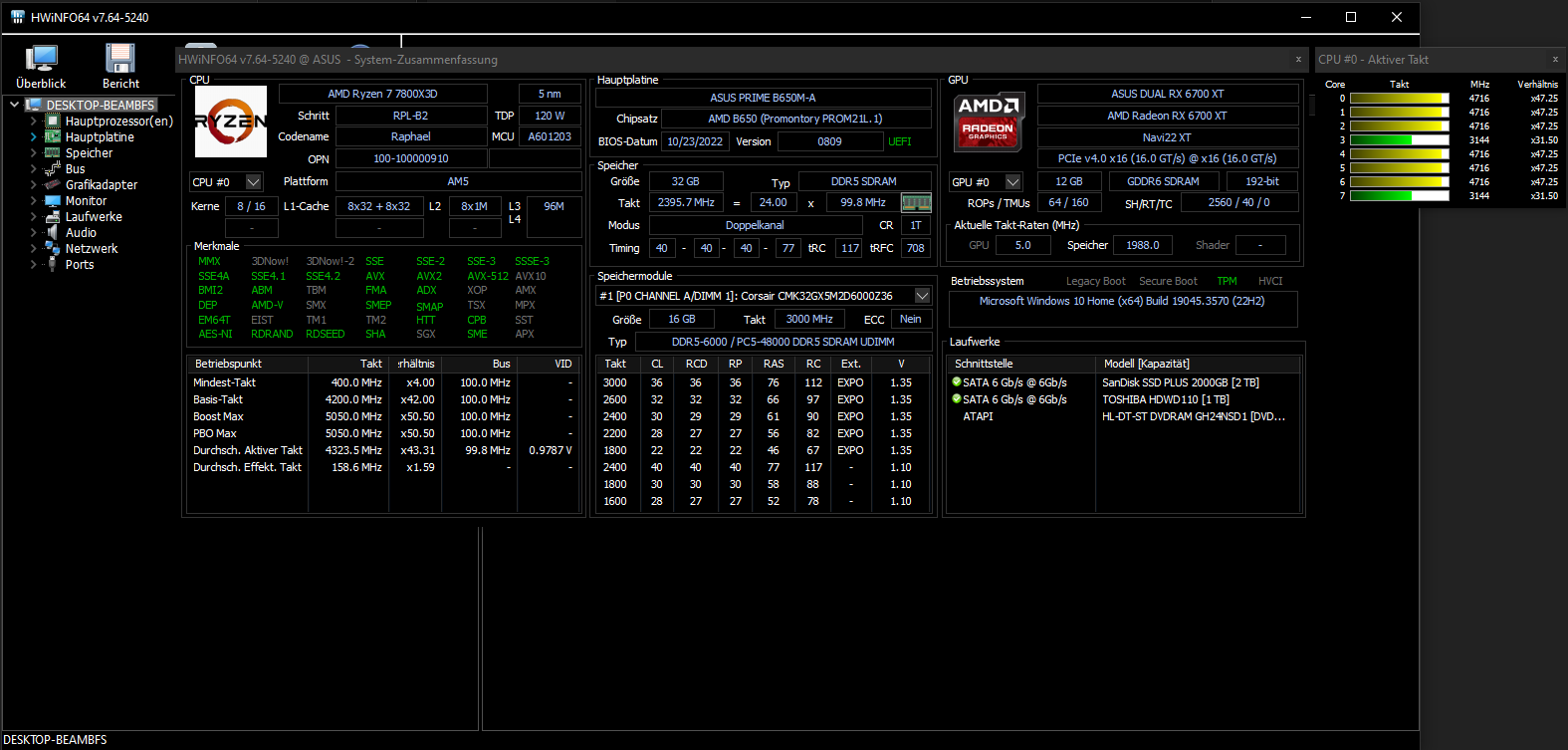Select the Ports item in the tree
Viewport: 1568px width, 750px height.
coord(80,265)
